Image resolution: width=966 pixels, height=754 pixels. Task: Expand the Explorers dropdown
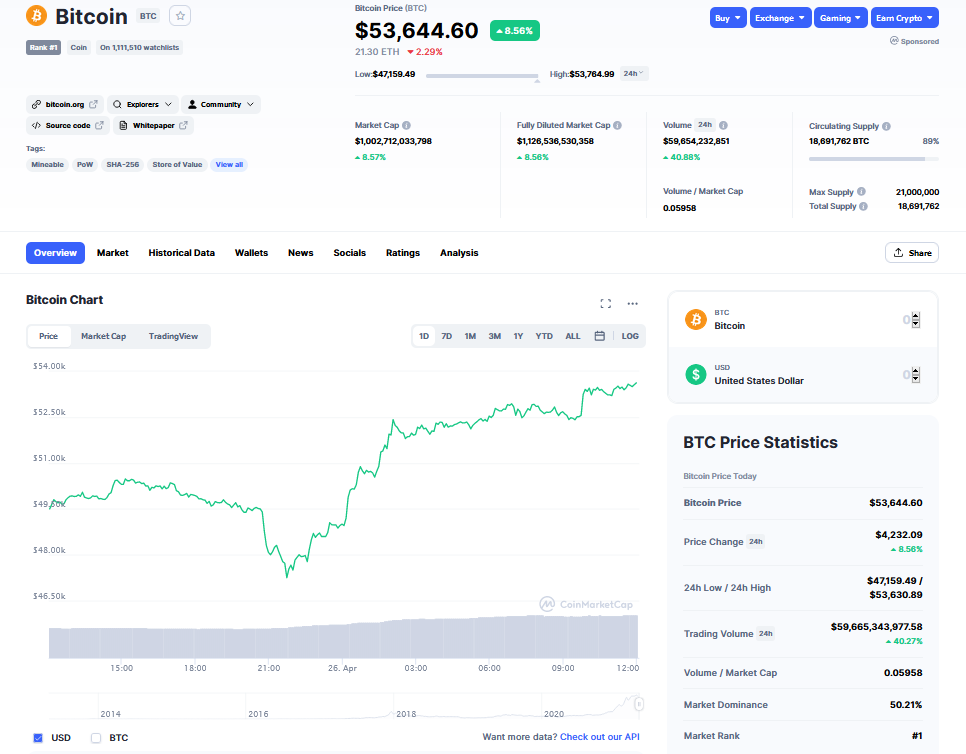coord(143,104)
